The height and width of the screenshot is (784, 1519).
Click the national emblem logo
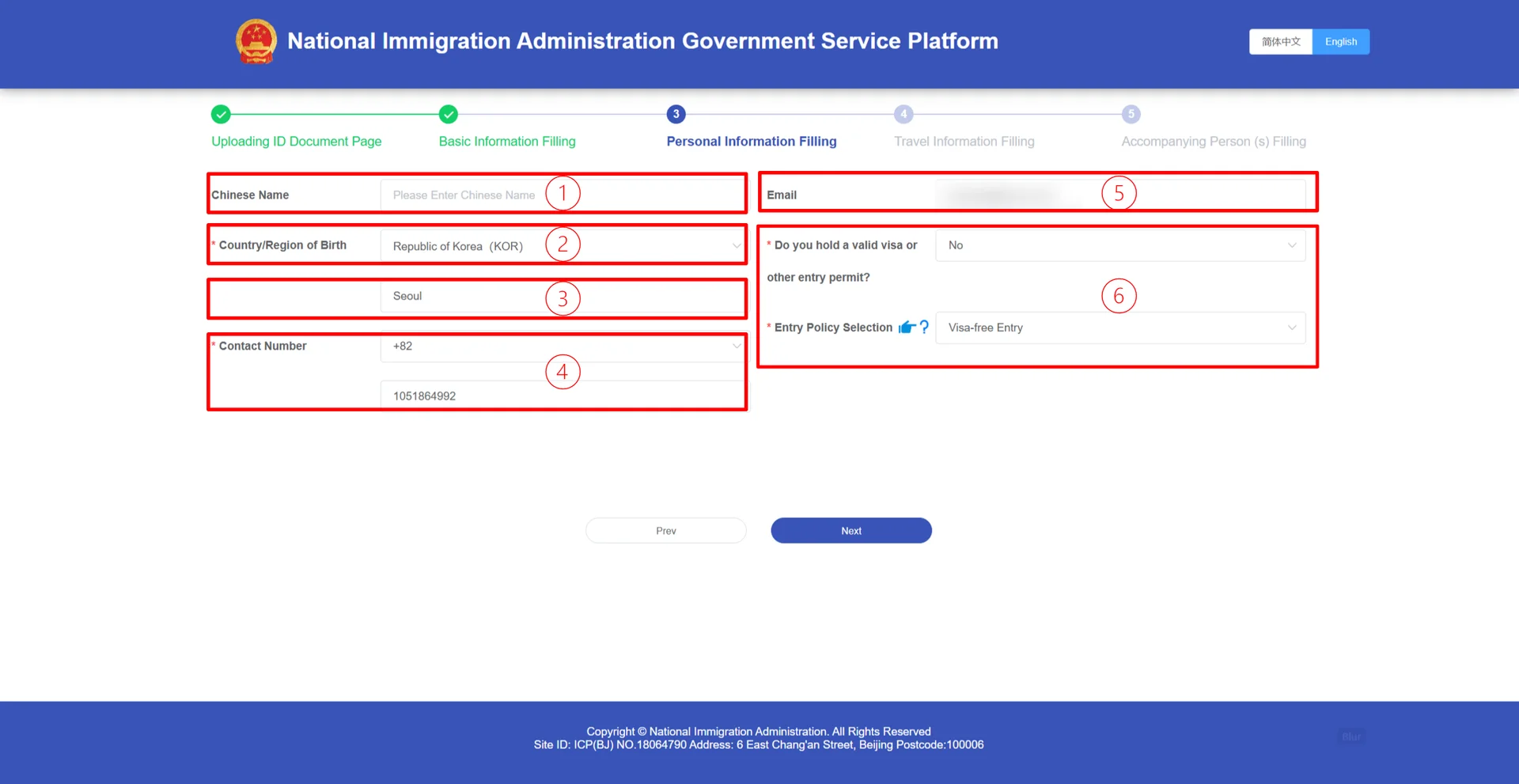pos(256,41)
